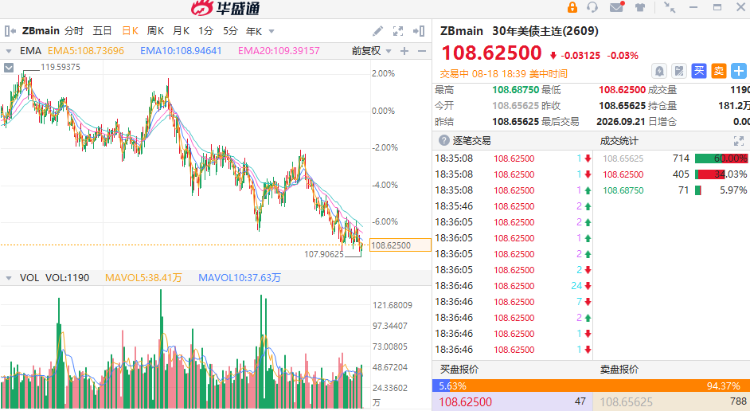The height and width of the screenshot is (411, 750).
Task: Expand the 成交统计 panel
Action: [739, 141]
